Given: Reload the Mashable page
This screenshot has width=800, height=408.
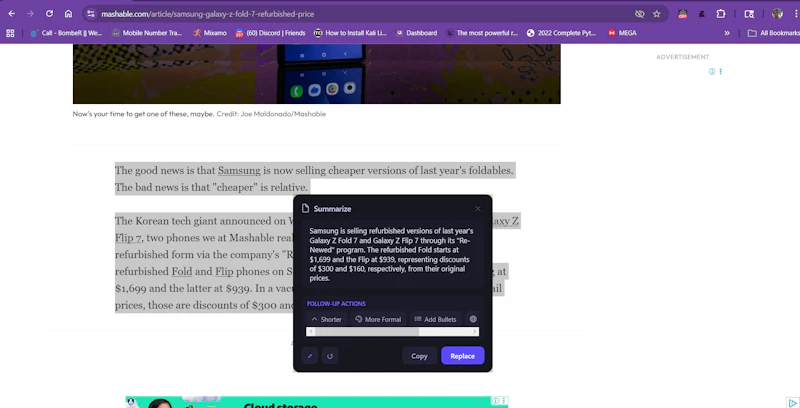Looking at the screenshot, I should [x=49, y=14].
